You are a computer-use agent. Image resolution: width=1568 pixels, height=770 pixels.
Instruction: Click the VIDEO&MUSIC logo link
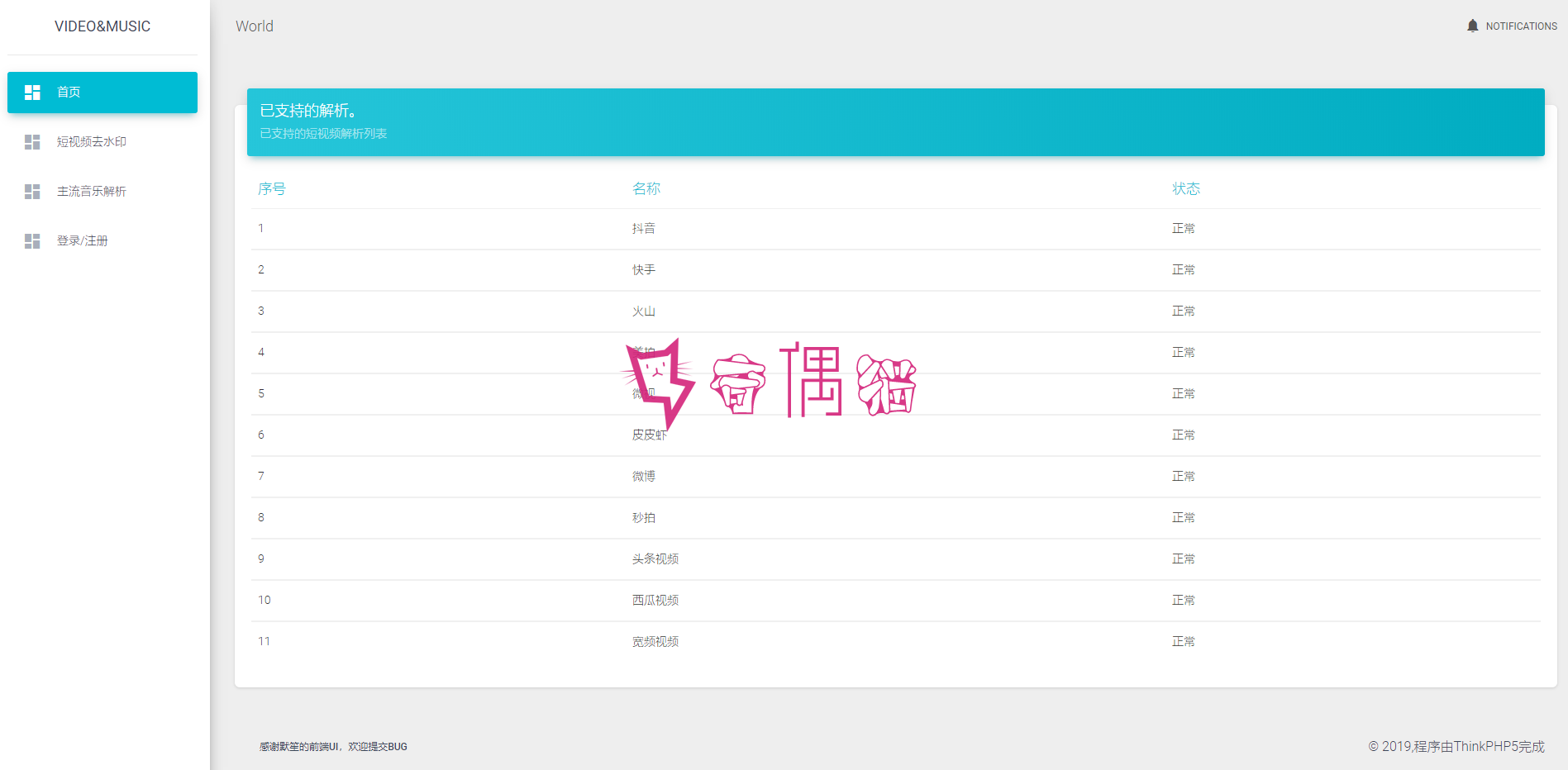click(102, 26)
